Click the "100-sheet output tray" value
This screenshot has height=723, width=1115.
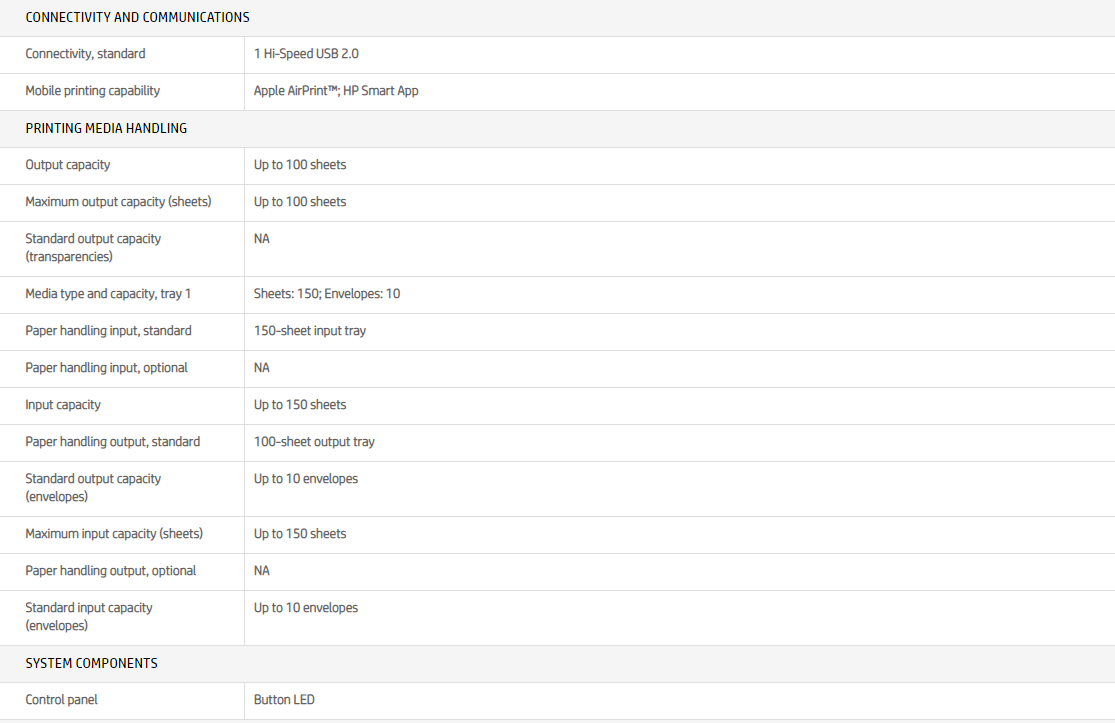click(x=314, y=442)
